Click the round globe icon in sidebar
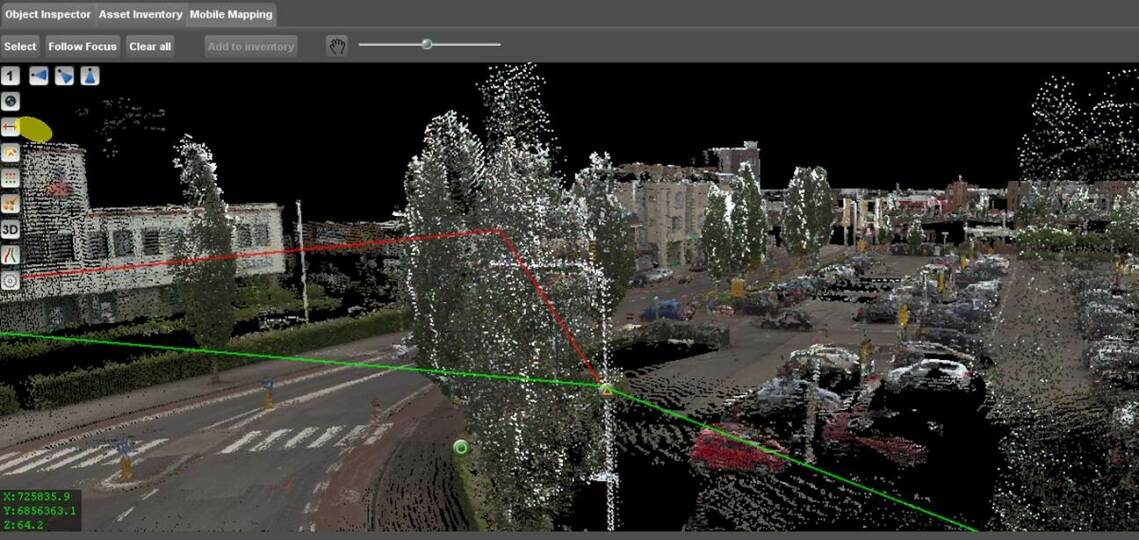This screenshot has width=1139, height=540. [x=10, y=101]
